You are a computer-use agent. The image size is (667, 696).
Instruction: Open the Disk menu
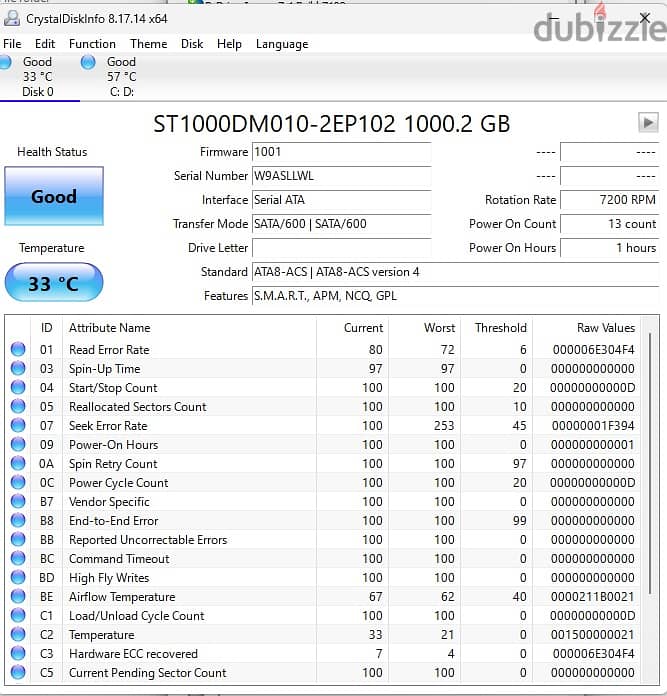[x=192, y=44]
